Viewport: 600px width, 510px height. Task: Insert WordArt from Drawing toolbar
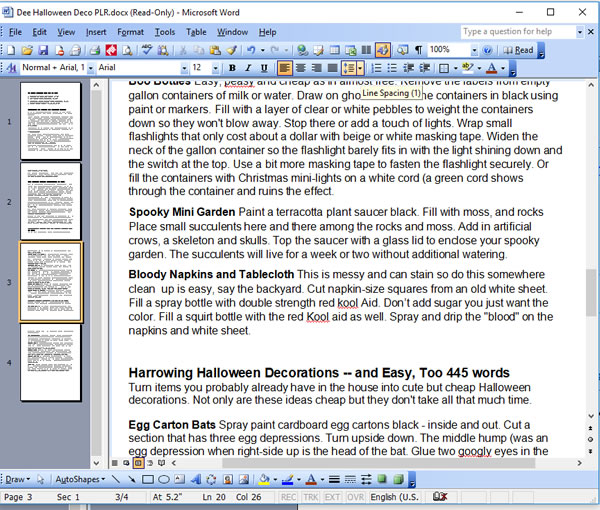[196, 479]
